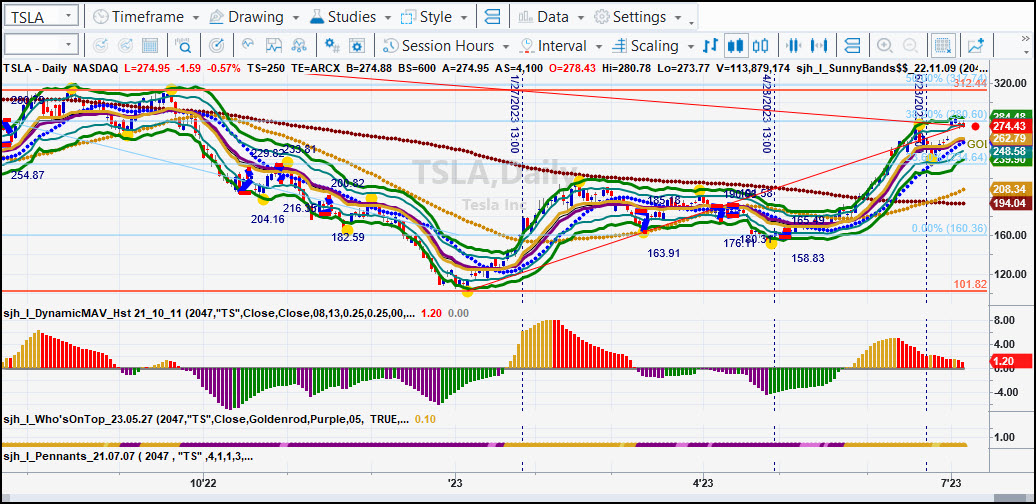Open the Scaling dropdown
Image resolution: width=1036 pixels, height=504 pixels.
click(x=653, y=46)
